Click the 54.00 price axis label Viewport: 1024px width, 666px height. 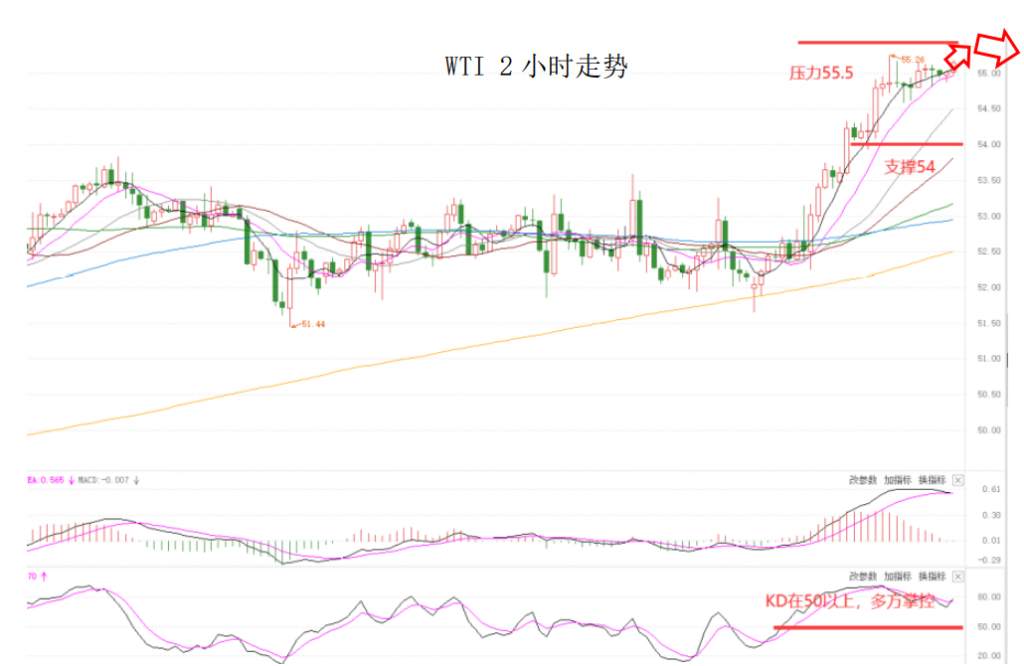pyautogui.click(x=989, y=144)
